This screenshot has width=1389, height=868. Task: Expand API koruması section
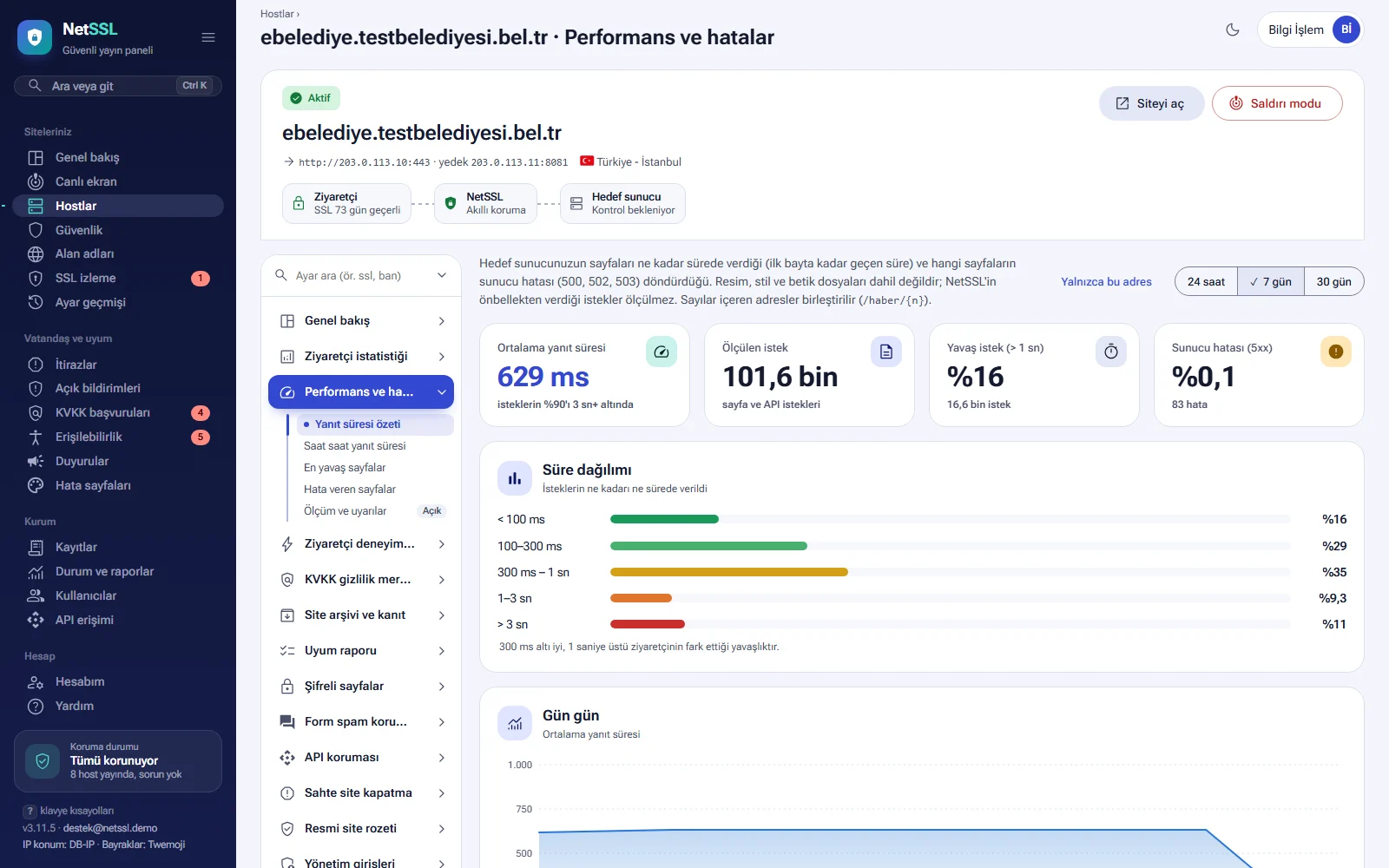click(x=361, y=758)
